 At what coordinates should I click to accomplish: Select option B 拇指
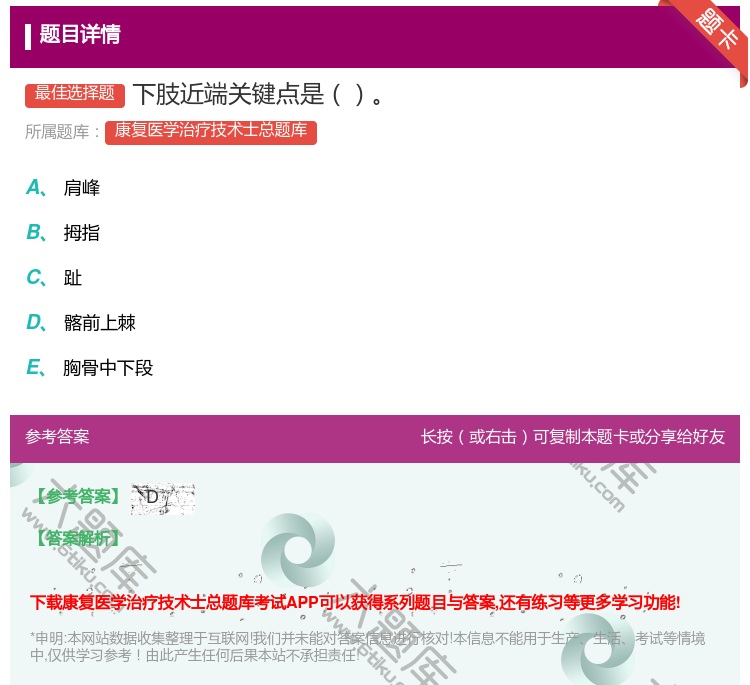(x=63, y=233)
